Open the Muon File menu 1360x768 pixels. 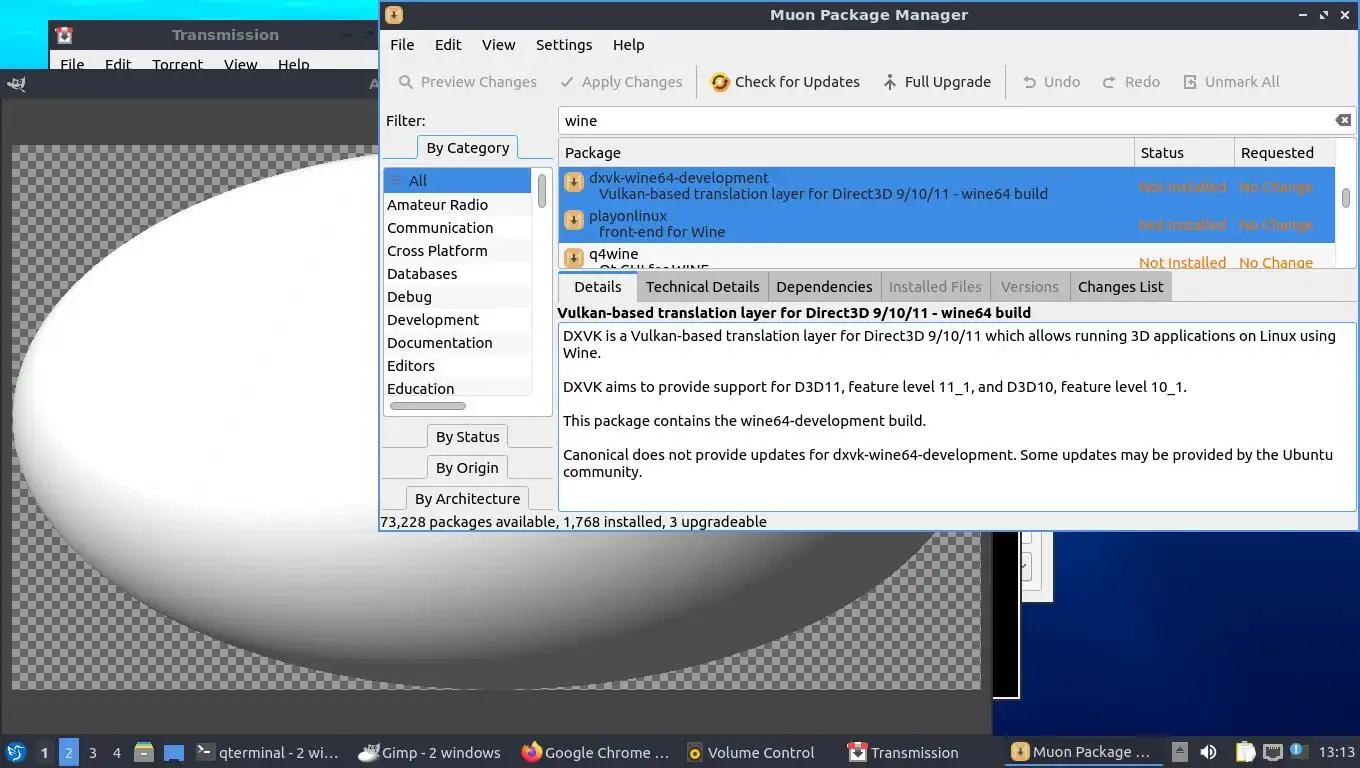(402, 45)
